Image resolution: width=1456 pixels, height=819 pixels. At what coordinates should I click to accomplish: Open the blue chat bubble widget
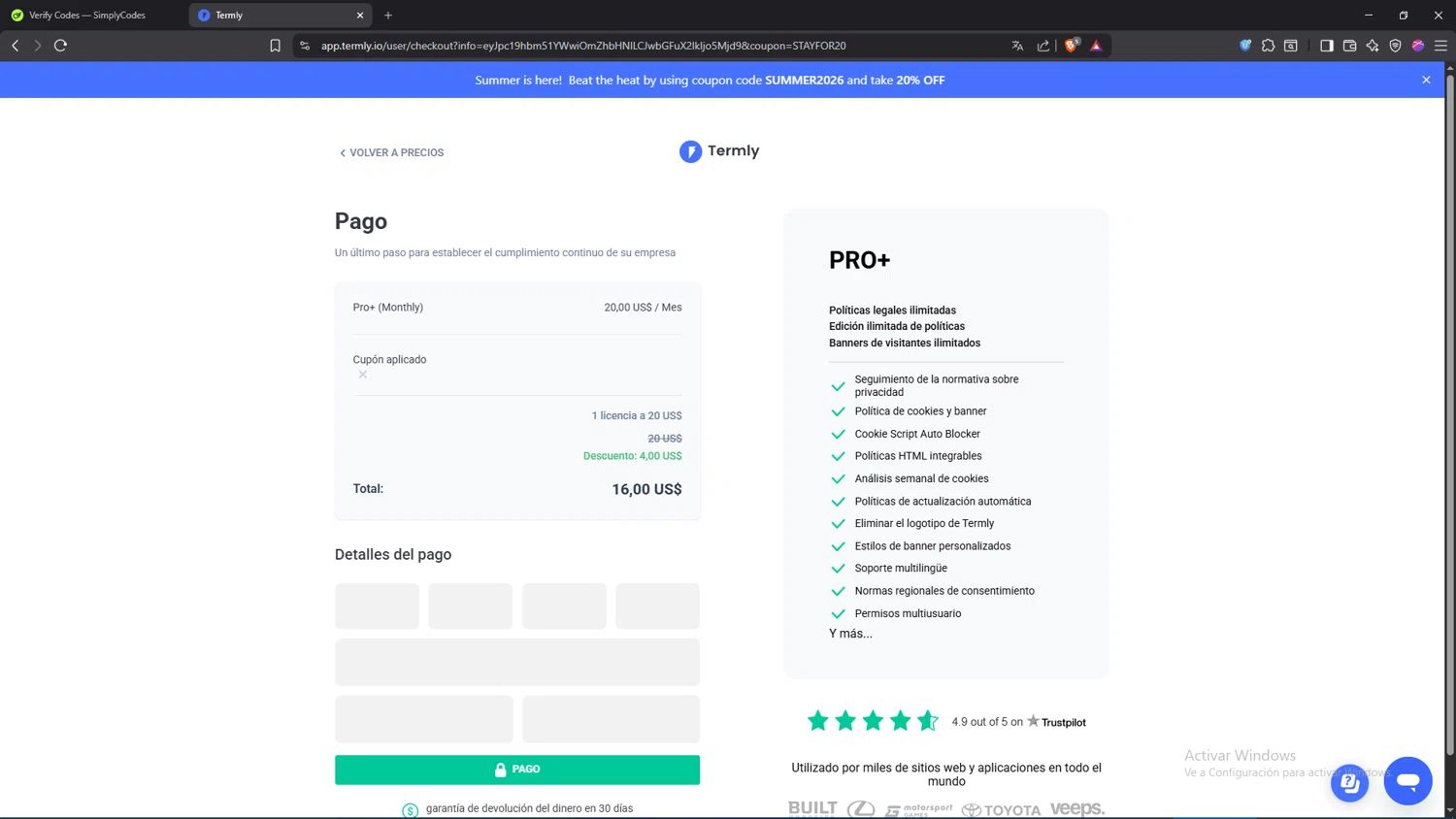tap(1407, 781)
